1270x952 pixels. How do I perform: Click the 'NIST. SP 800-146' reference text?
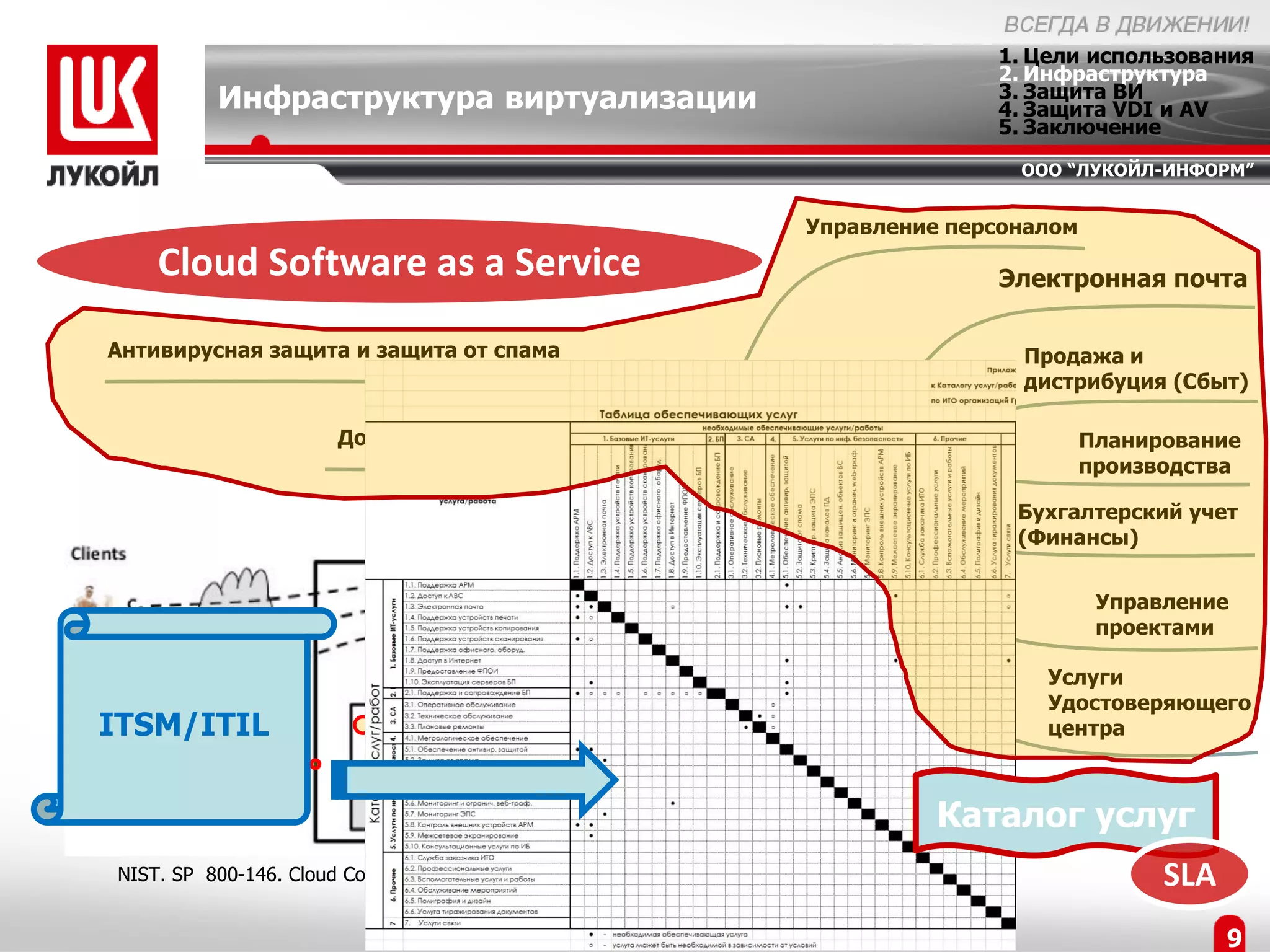click(x=242, y=875)
